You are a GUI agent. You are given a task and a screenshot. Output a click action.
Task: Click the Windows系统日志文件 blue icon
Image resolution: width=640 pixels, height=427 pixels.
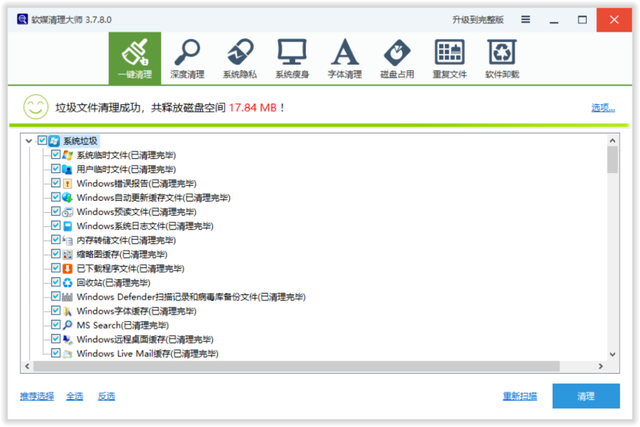(x=67, y=226)
